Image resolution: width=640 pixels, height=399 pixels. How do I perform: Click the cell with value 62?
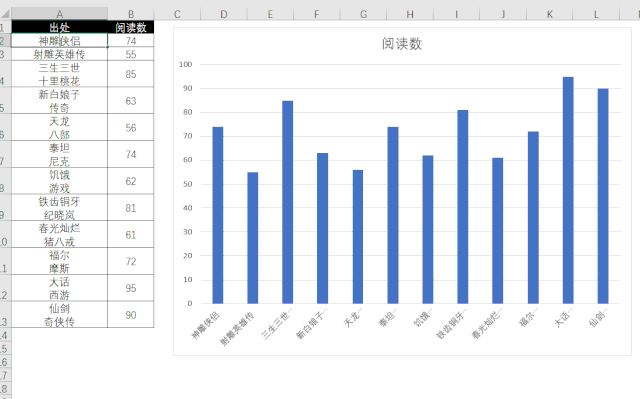131,181
